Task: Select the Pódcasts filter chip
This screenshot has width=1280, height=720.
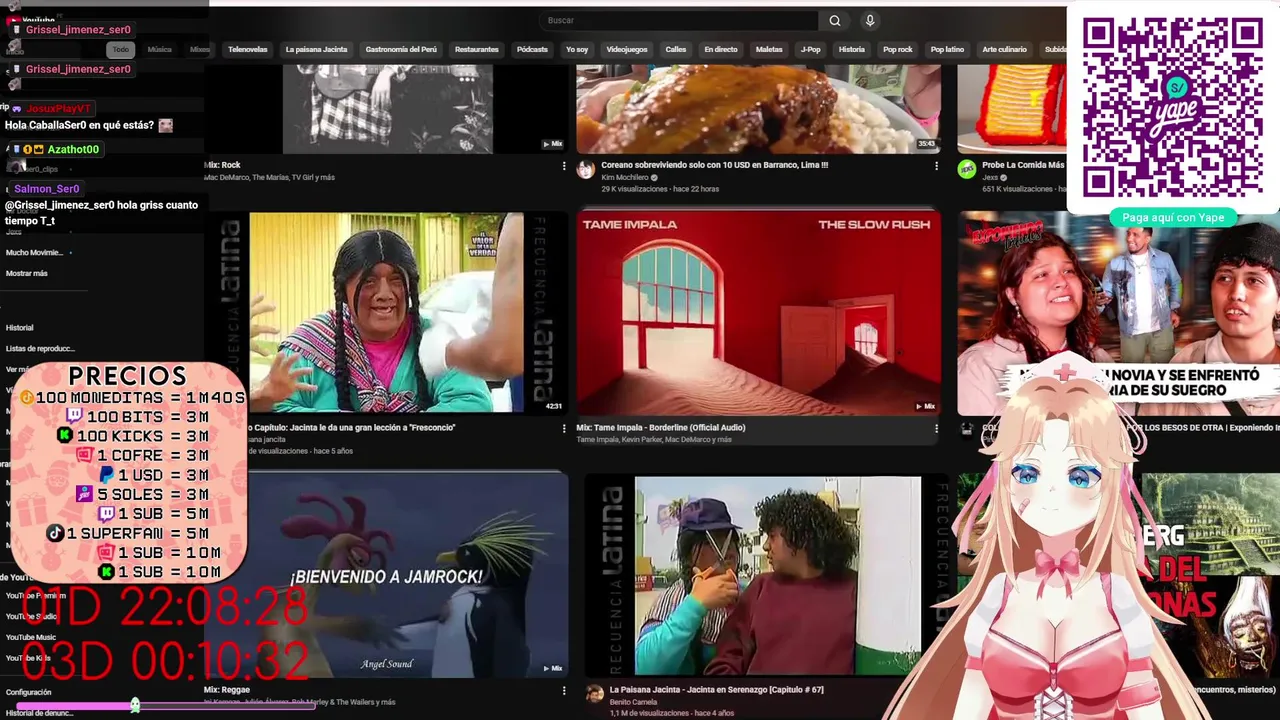Action: tap(532, 49)
